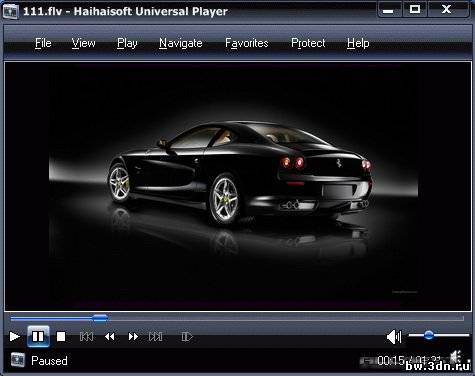Mute audio with the speaker icon
This screenshot has height=376, width=475.
(x=394, y=337)
